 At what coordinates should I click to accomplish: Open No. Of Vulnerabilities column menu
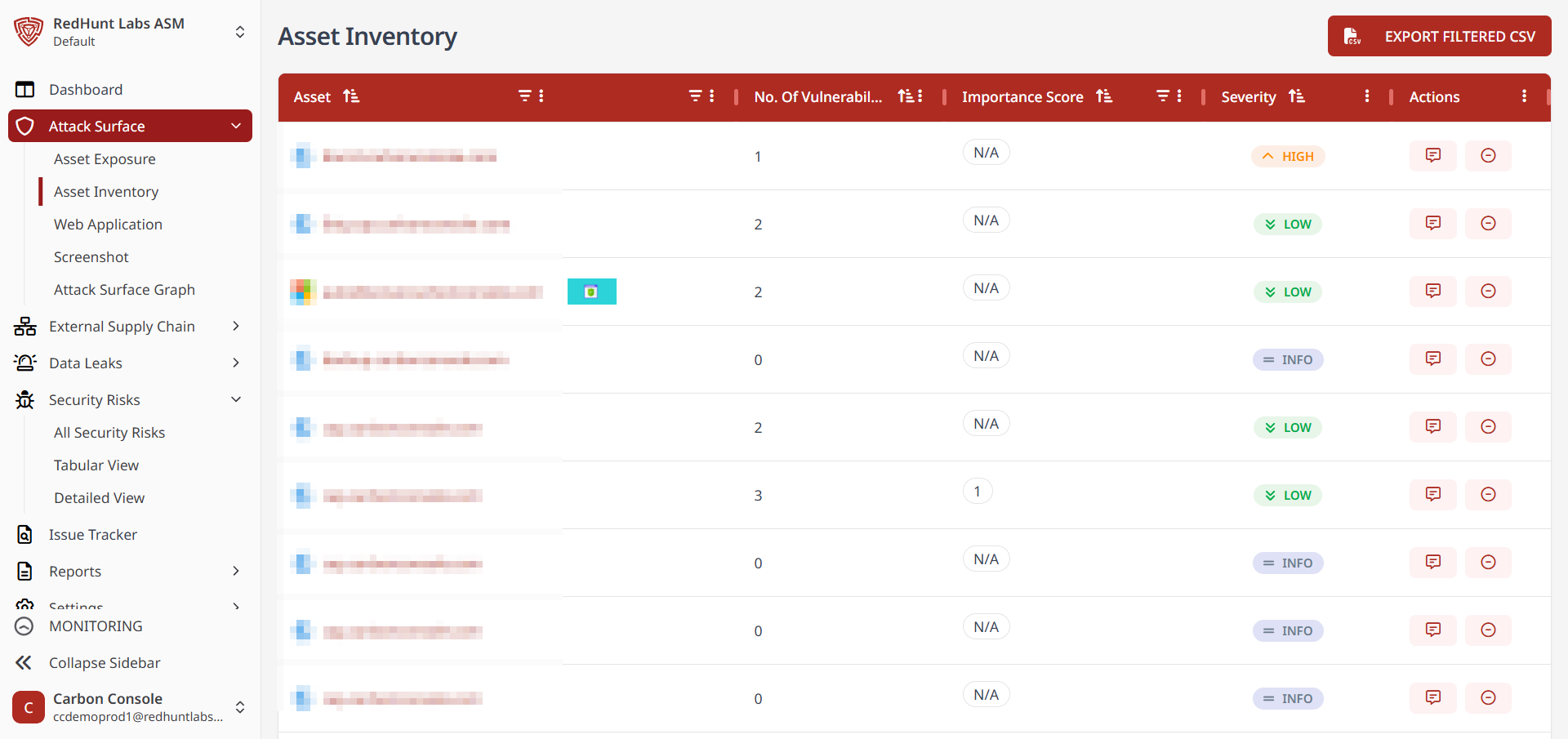tap(920, 96)
